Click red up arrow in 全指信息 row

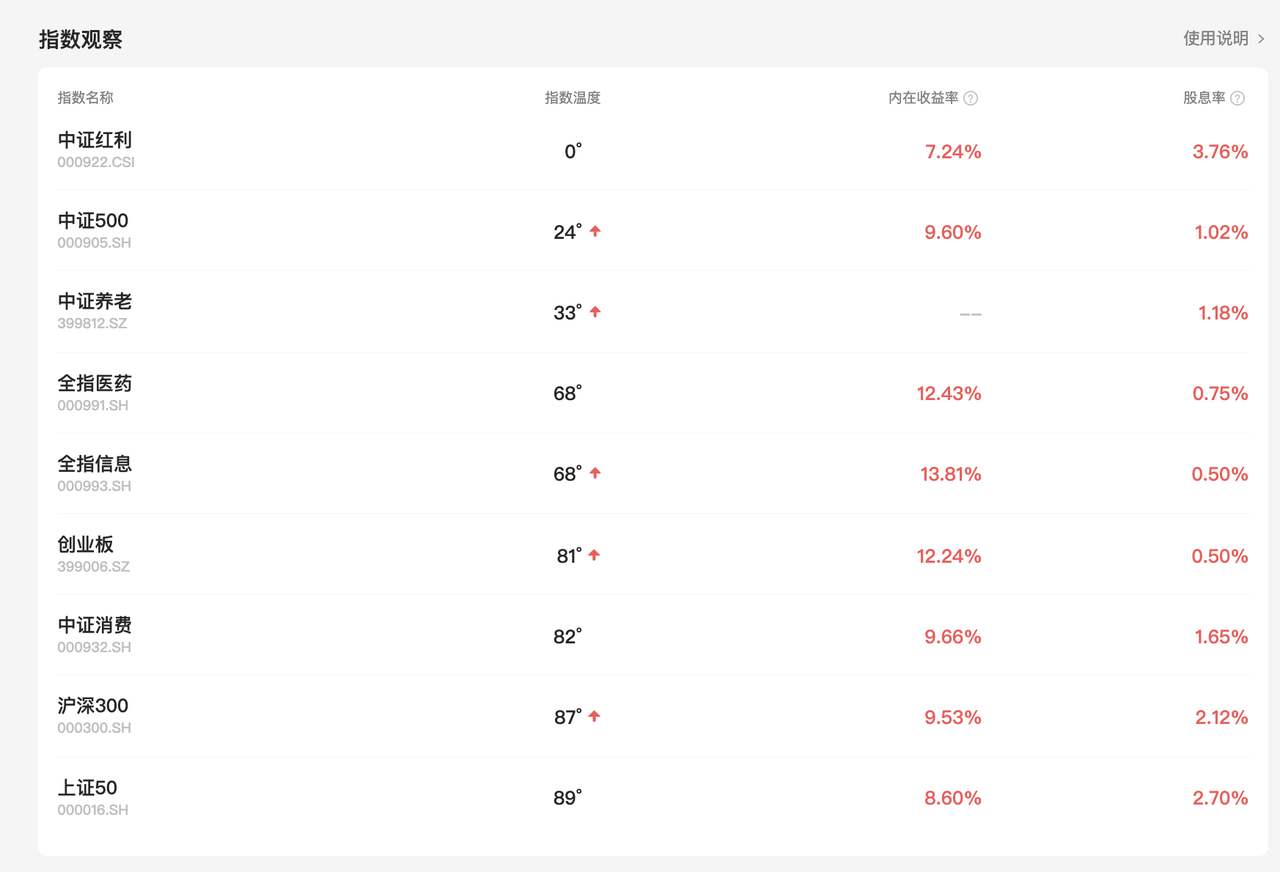pos(595,473)
